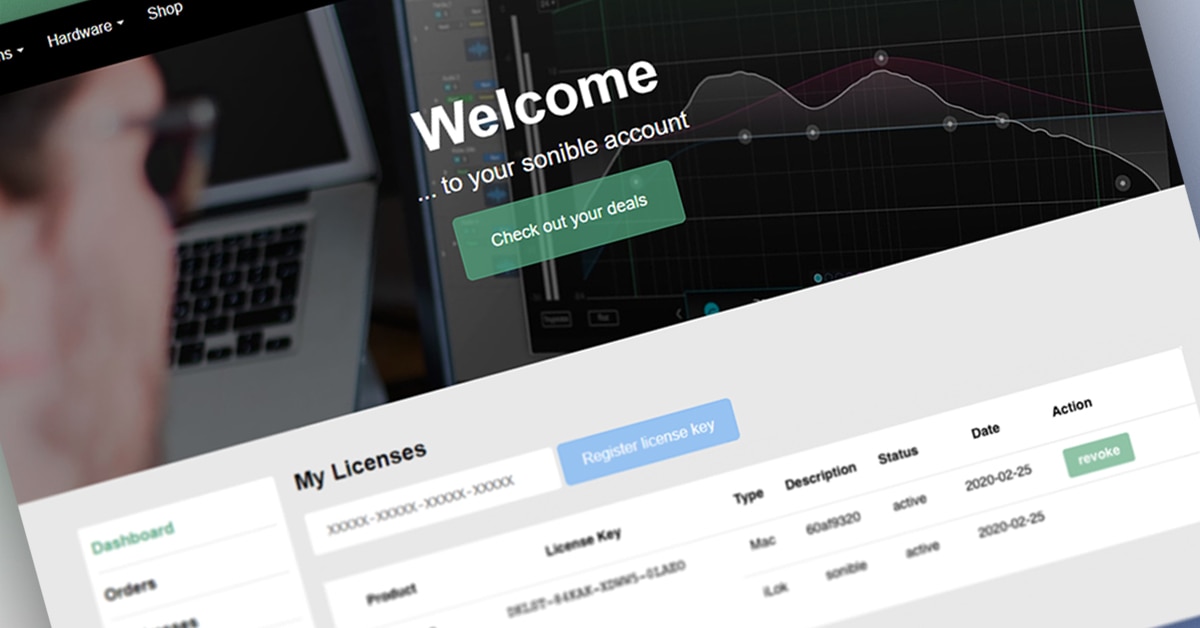Click the "Check out your deals" button
Viewport: 1200px width, 628px height.
pyautogui.click(x=569, y=220)
